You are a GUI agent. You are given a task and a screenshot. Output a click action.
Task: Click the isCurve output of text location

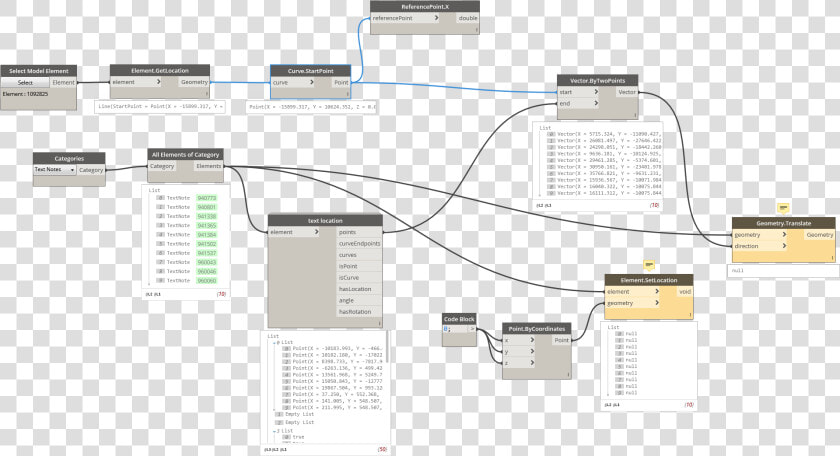pyautogui.click(x=359, y=278)
